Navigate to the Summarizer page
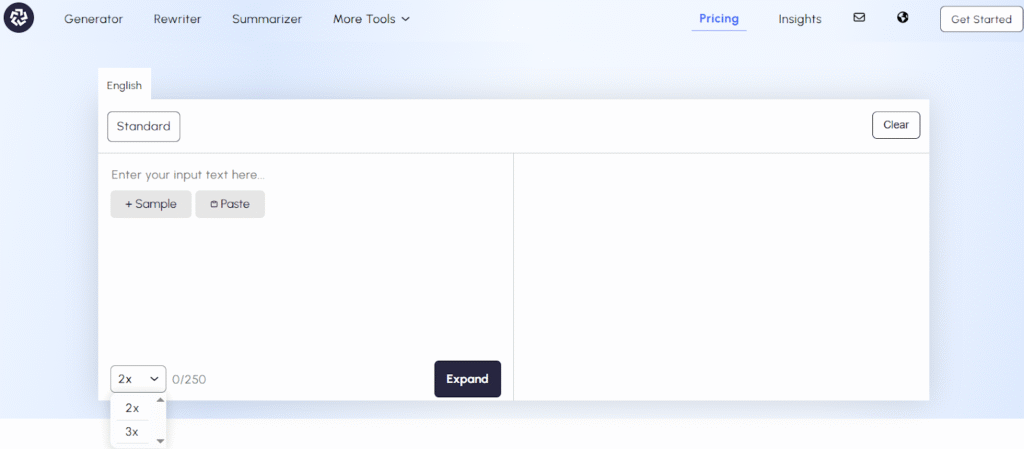This screenshot has height=449, width=1024. click(266, 19)
